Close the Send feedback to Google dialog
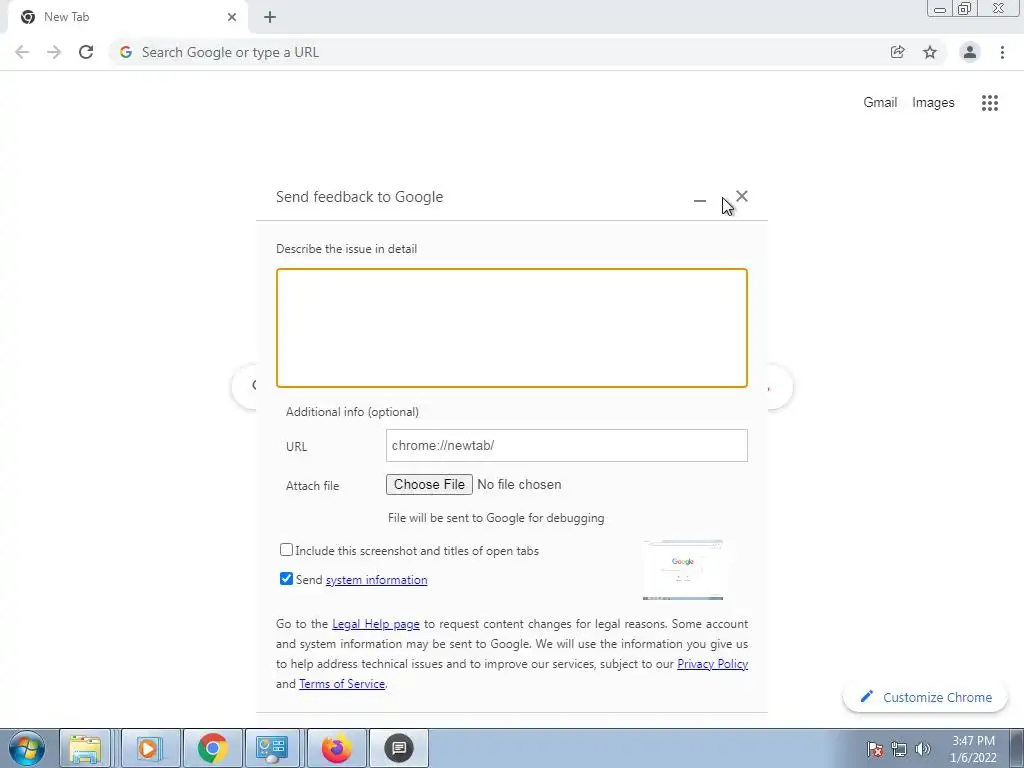The image size is (1024, 768). 742,196
